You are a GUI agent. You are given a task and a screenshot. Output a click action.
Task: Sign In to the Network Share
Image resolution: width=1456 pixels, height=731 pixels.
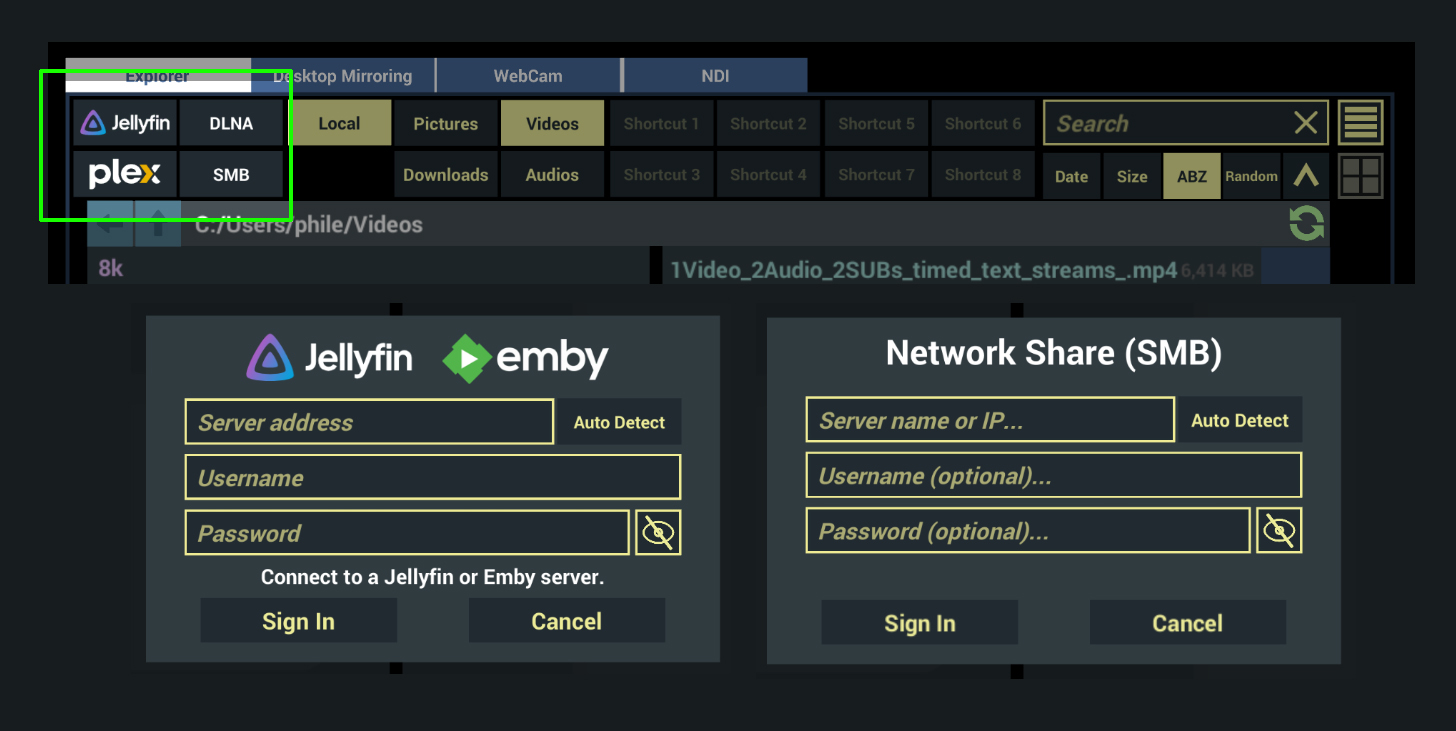[920, 623]
